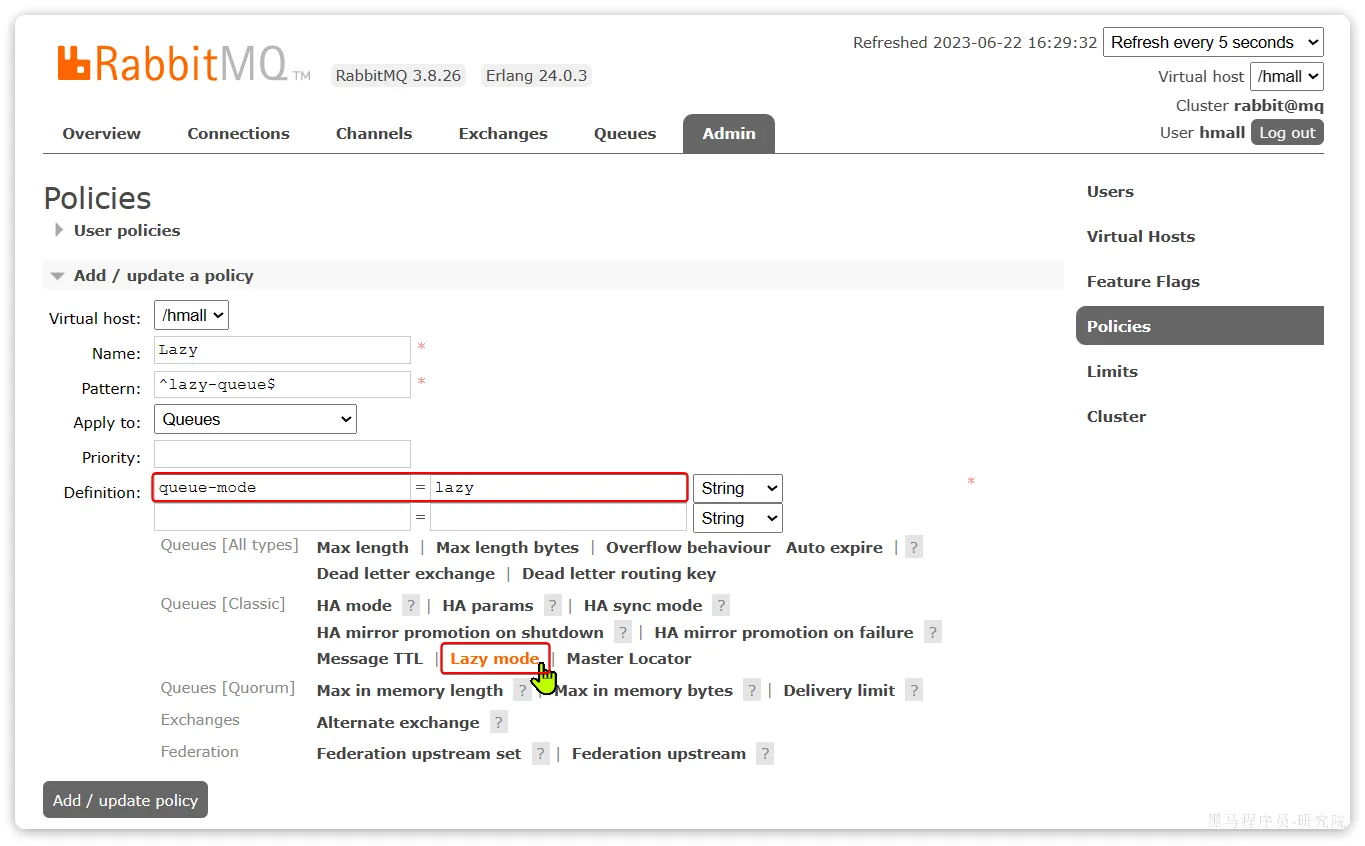Open help icon next to HA mode

tap(411, 605)
